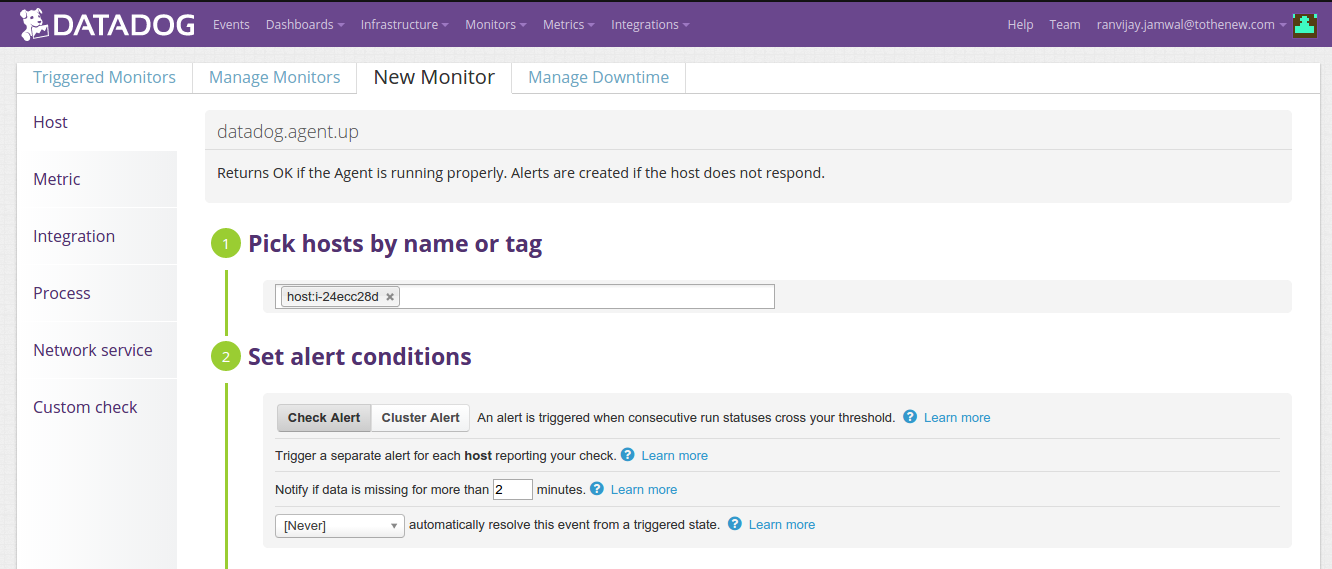Open Learn more link for auto resolve
The width and height of the screenshot is (1332, 569).
pos(782,525)
